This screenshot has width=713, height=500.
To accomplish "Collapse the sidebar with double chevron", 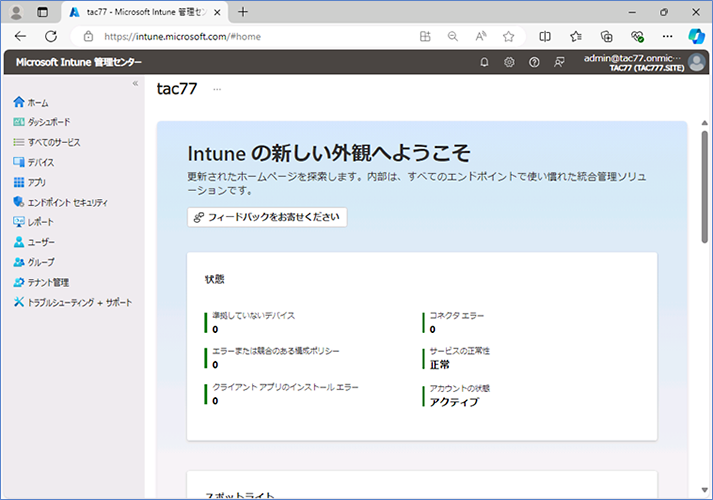I will (135, 83).
